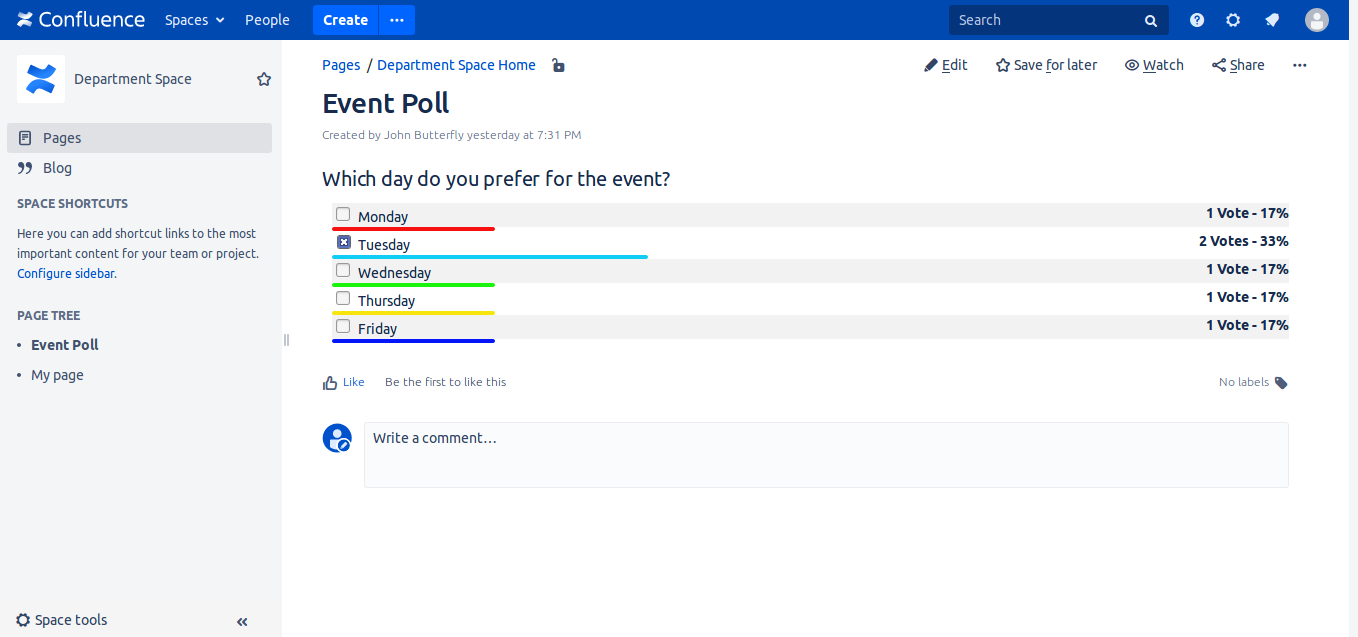Click the page restrictions unlocked padlock icon
Screen dimensions: 1358x637
click(x=558, y=66)
